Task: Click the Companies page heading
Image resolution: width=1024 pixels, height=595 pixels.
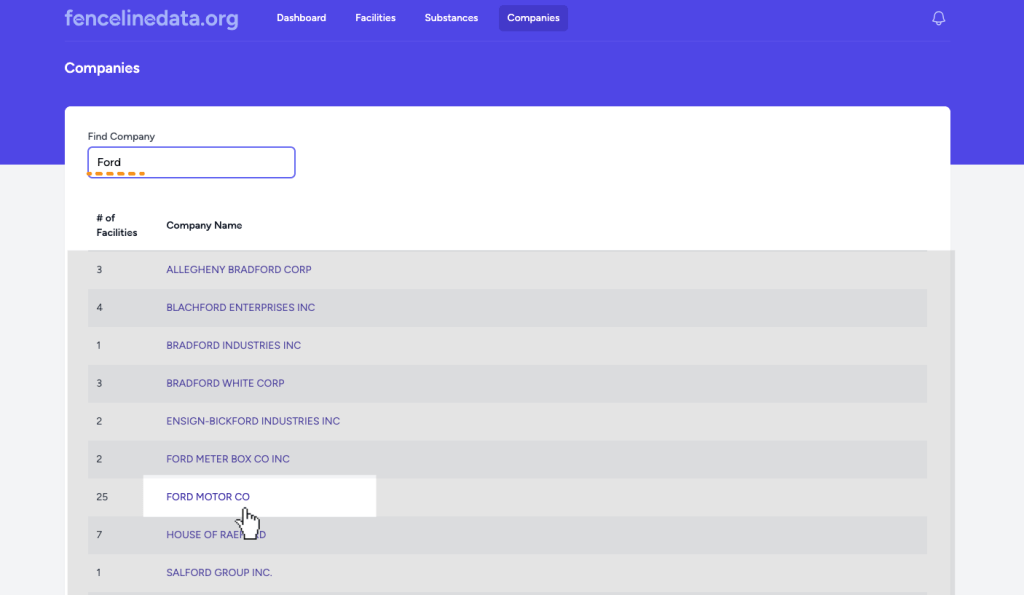Action: [x=102, y=69]
